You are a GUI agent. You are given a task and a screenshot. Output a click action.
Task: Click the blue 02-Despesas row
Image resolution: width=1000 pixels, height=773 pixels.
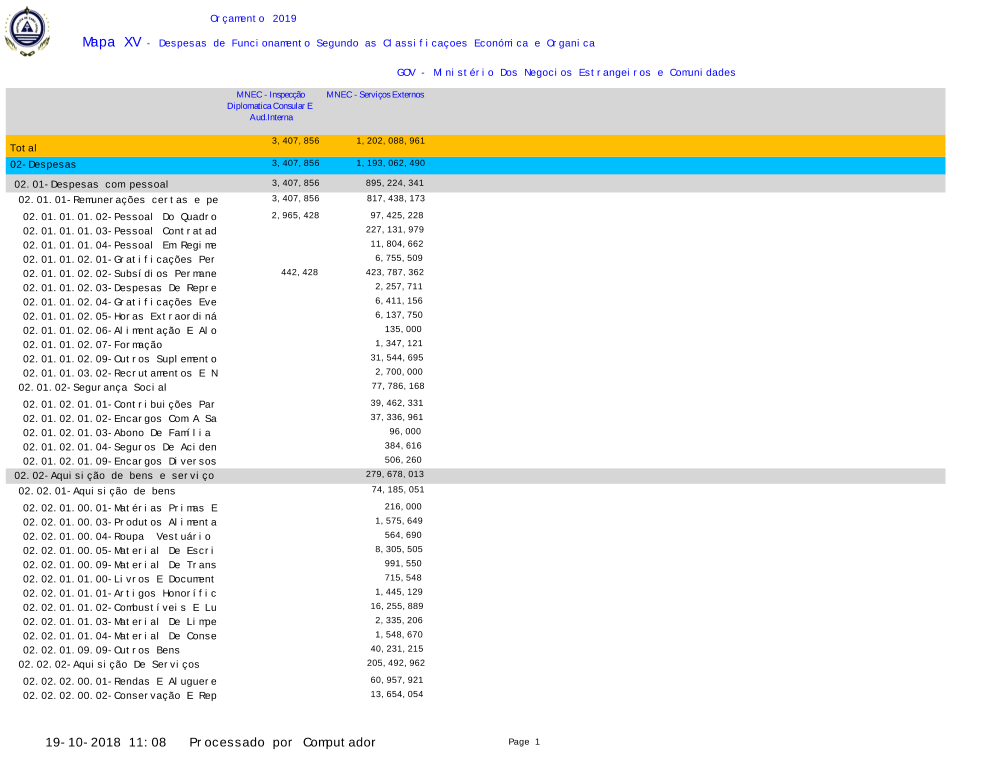[x=475, y=164]
